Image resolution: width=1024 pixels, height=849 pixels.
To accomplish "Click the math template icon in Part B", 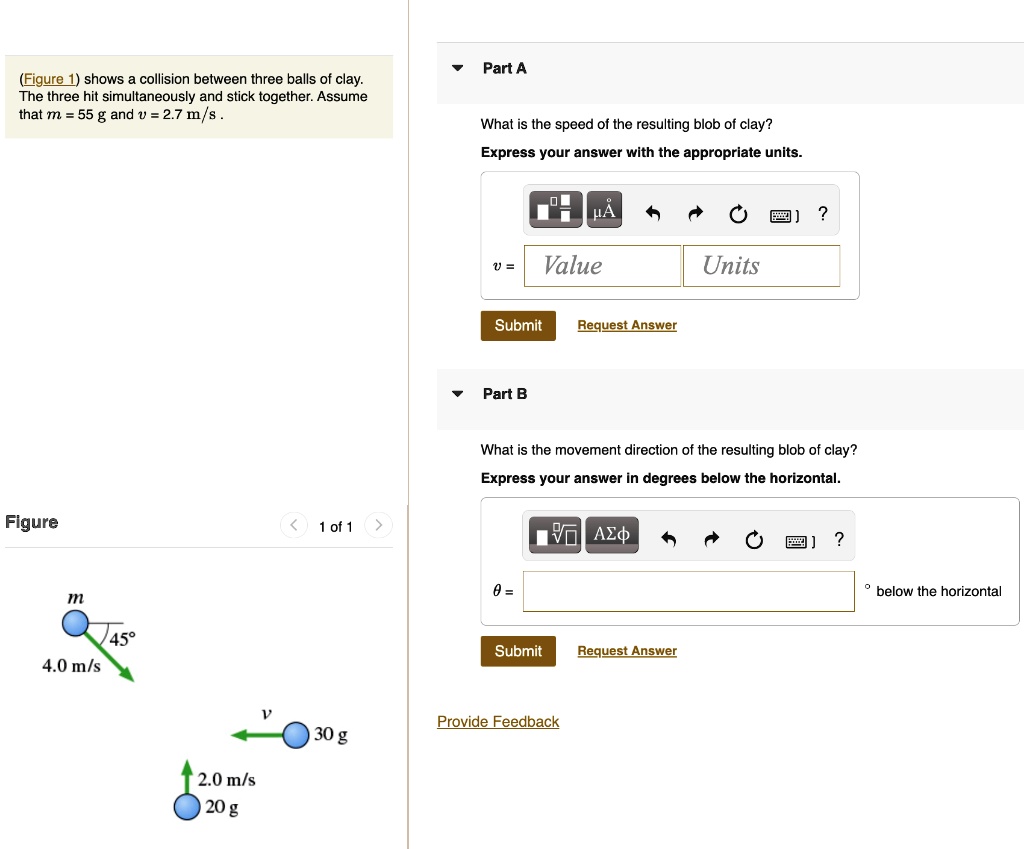I will coord(556,535).
